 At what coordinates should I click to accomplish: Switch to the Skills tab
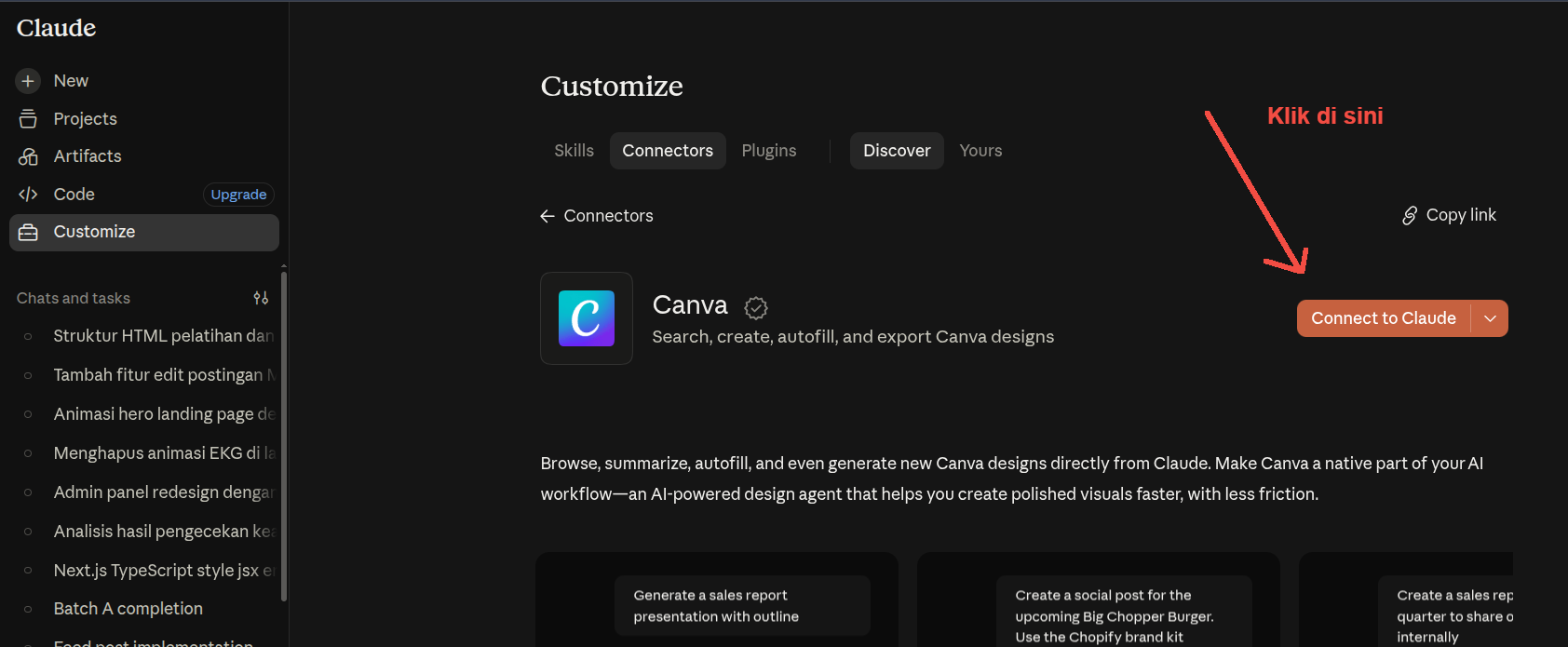pos(574,151)
